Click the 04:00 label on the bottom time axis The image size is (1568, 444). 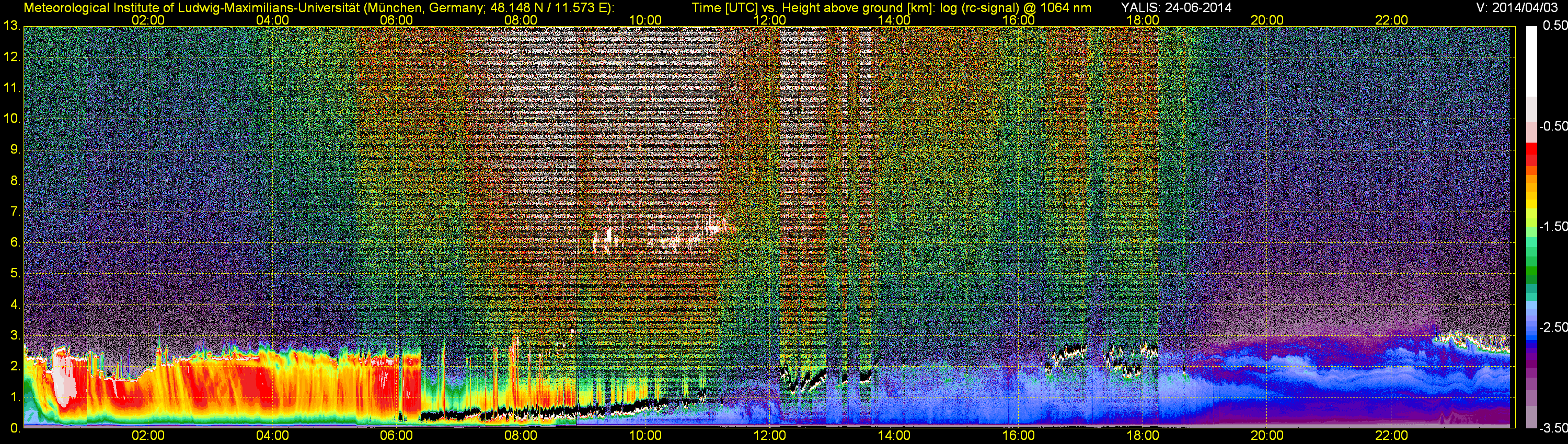coord(272,436)
